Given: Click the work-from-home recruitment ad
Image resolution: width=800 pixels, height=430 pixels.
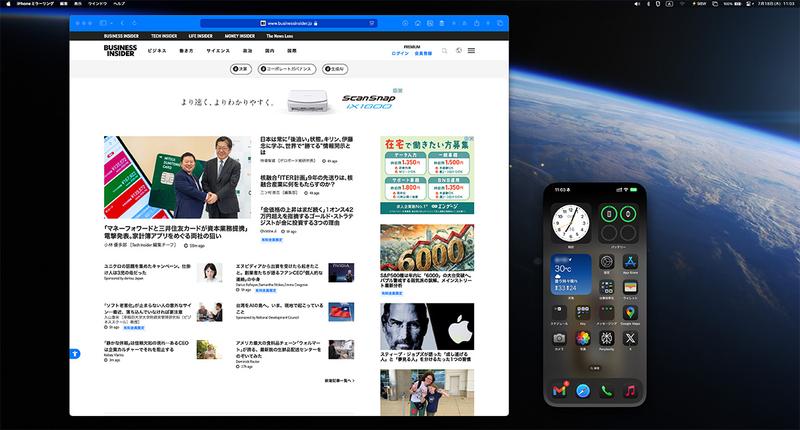Looking at the screenshot, I should (x=427, y=175).
